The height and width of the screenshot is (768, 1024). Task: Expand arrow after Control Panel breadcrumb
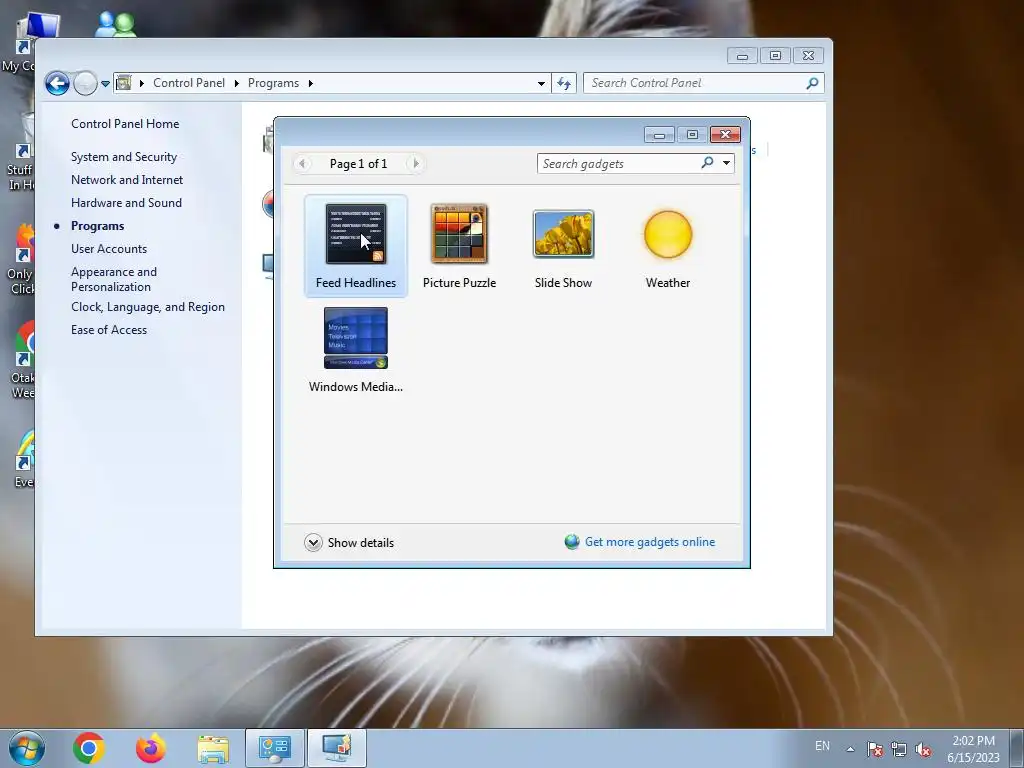point(236,84)
